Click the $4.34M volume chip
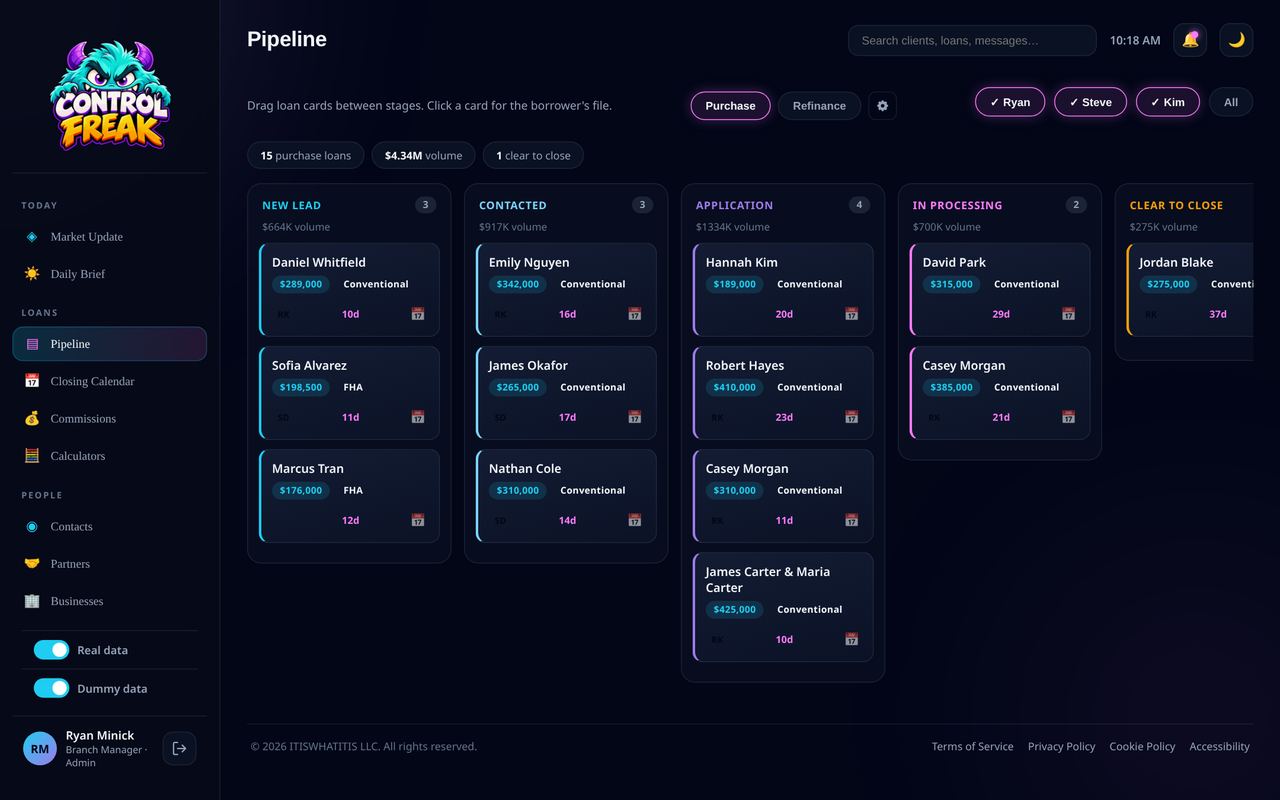This screenshot has width=1280, height=800. (x=423, y=156)
